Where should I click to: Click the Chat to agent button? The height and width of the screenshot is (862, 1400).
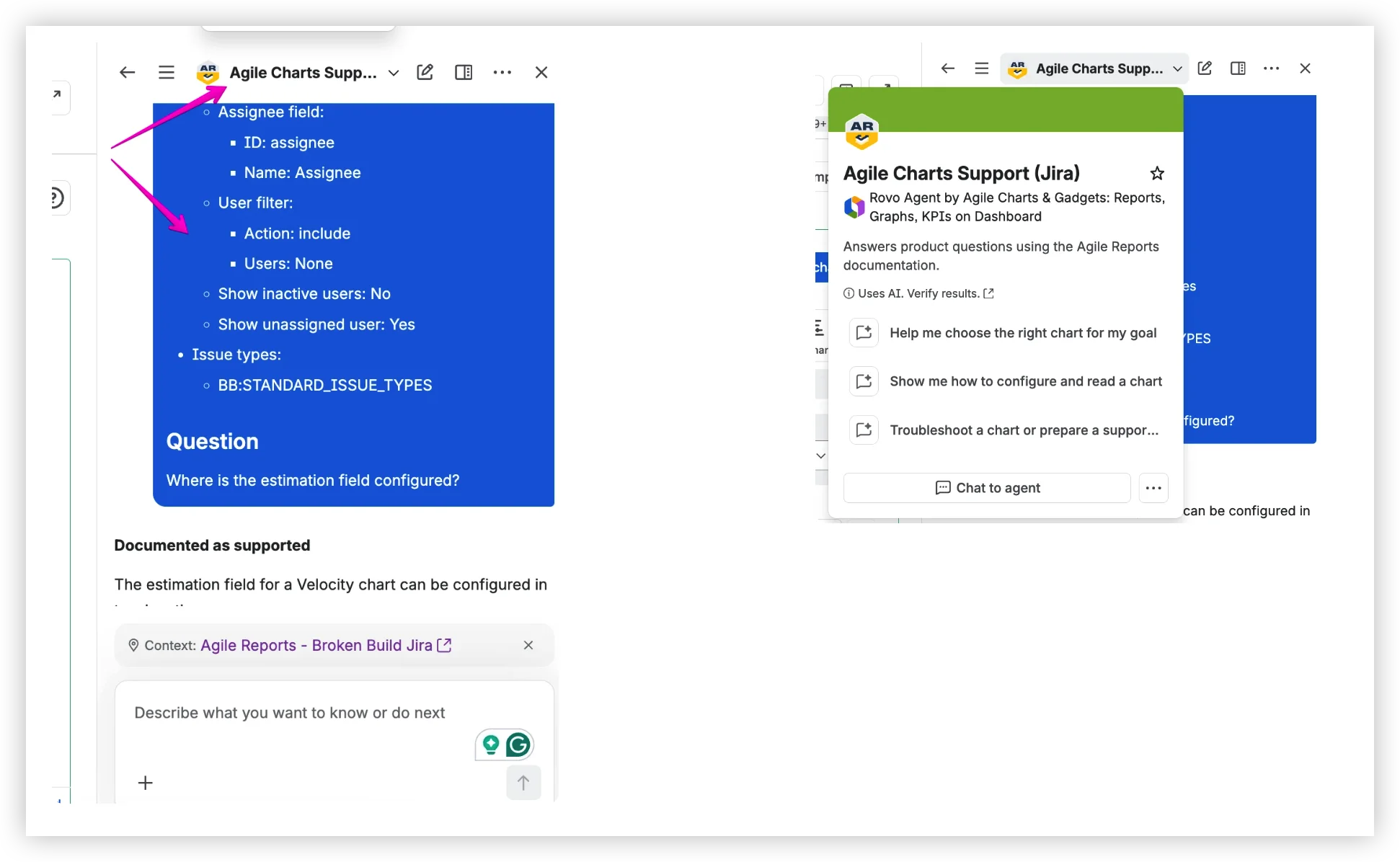point(987,488)
